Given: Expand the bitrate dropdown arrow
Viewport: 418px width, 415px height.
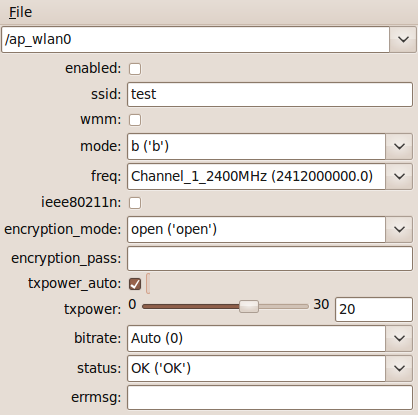Looking at the screenshot, I should point(399,339).
